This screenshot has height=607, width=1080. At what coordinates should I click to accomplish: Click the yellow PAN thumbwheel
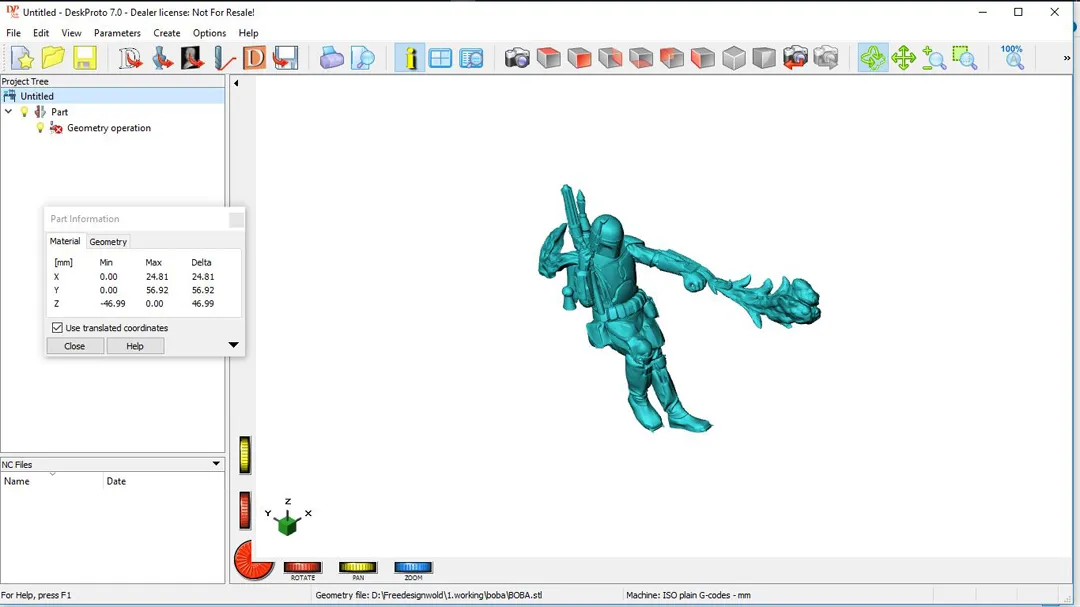[357, 567]
